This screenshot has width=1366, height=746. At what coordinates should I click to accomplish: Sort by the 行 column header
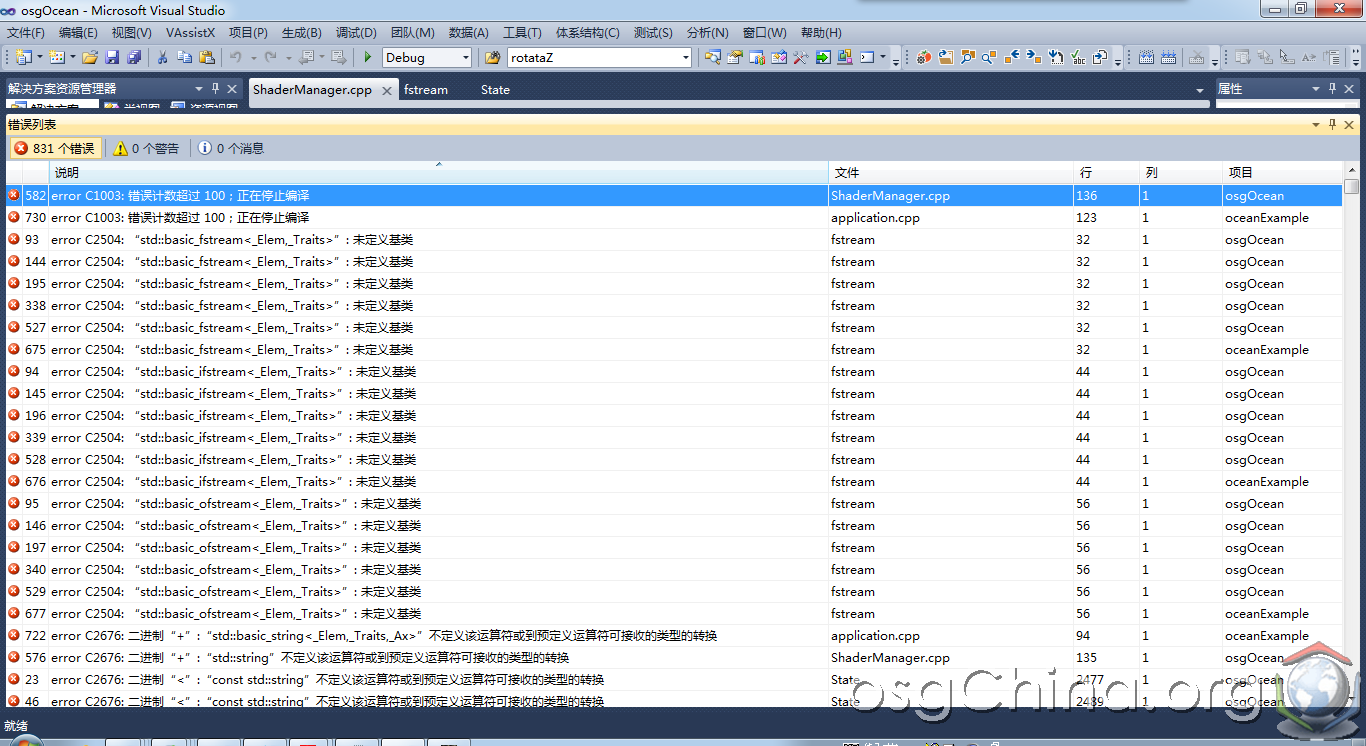(x=1106, y=173)
